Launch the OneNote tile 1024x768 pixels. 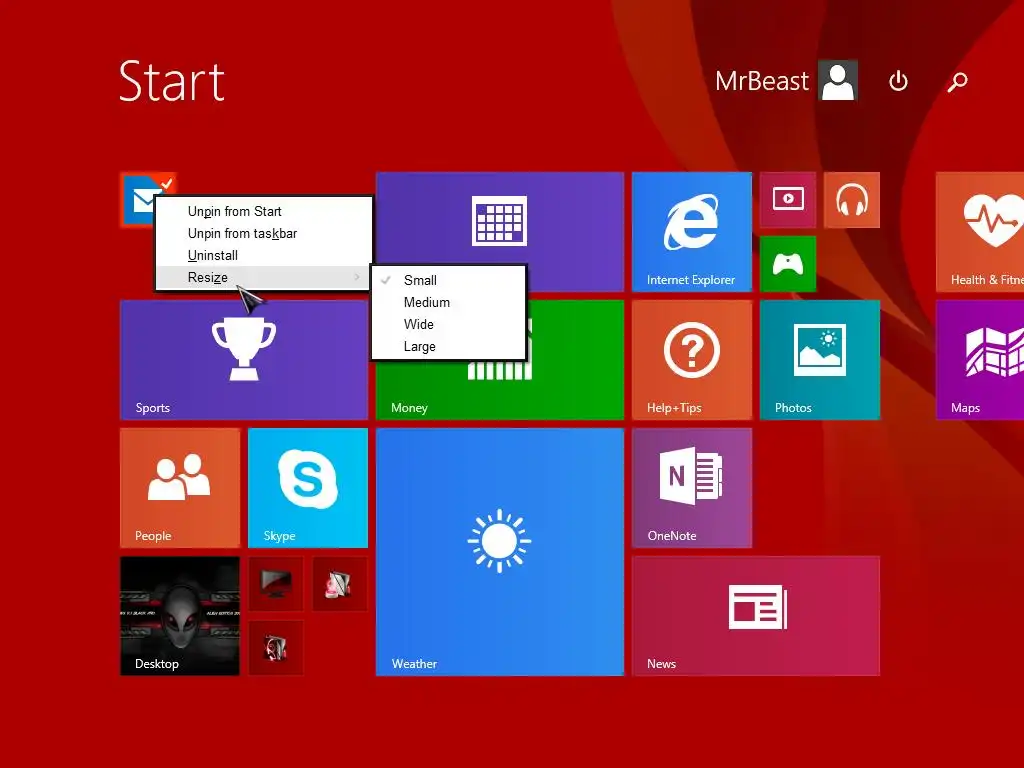pyautogui.click(x=692, y=488)
